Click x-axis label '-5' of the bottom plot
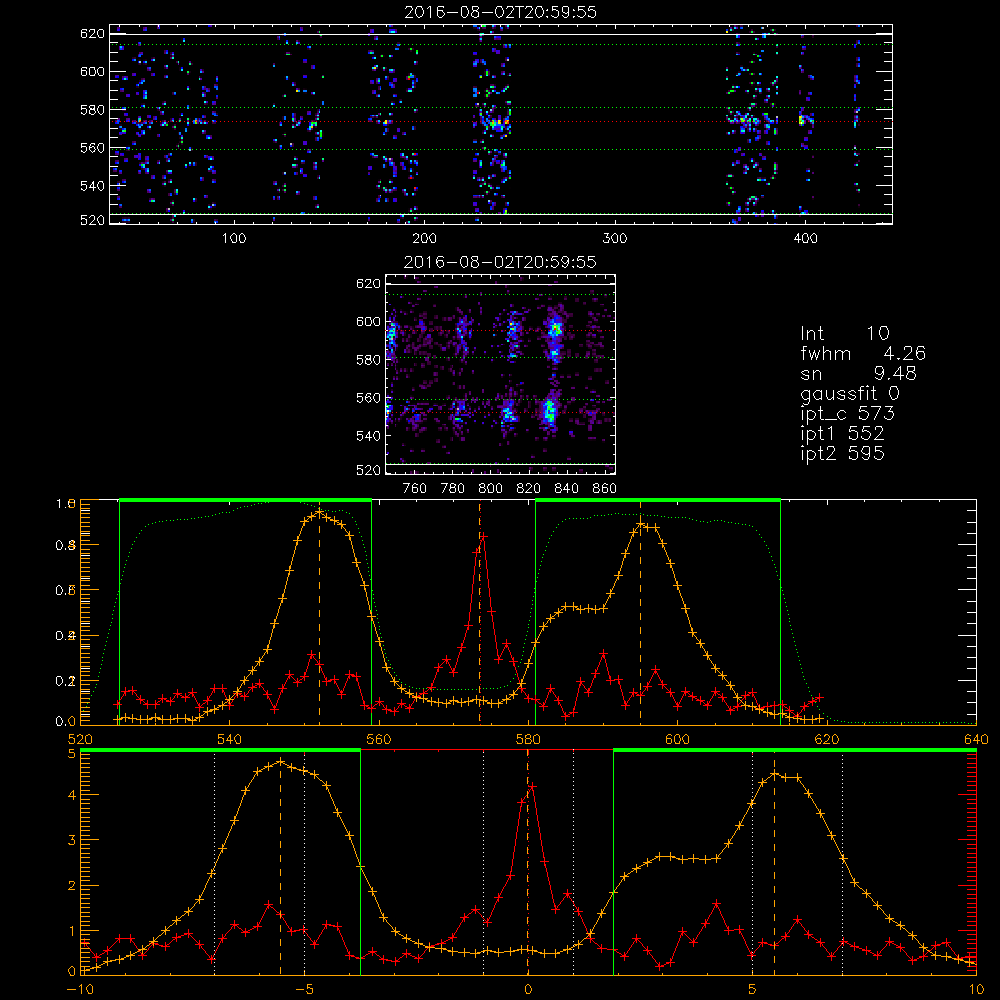Image resolution: width=1000 pixels, height=1000 pixels. [304, 989]
